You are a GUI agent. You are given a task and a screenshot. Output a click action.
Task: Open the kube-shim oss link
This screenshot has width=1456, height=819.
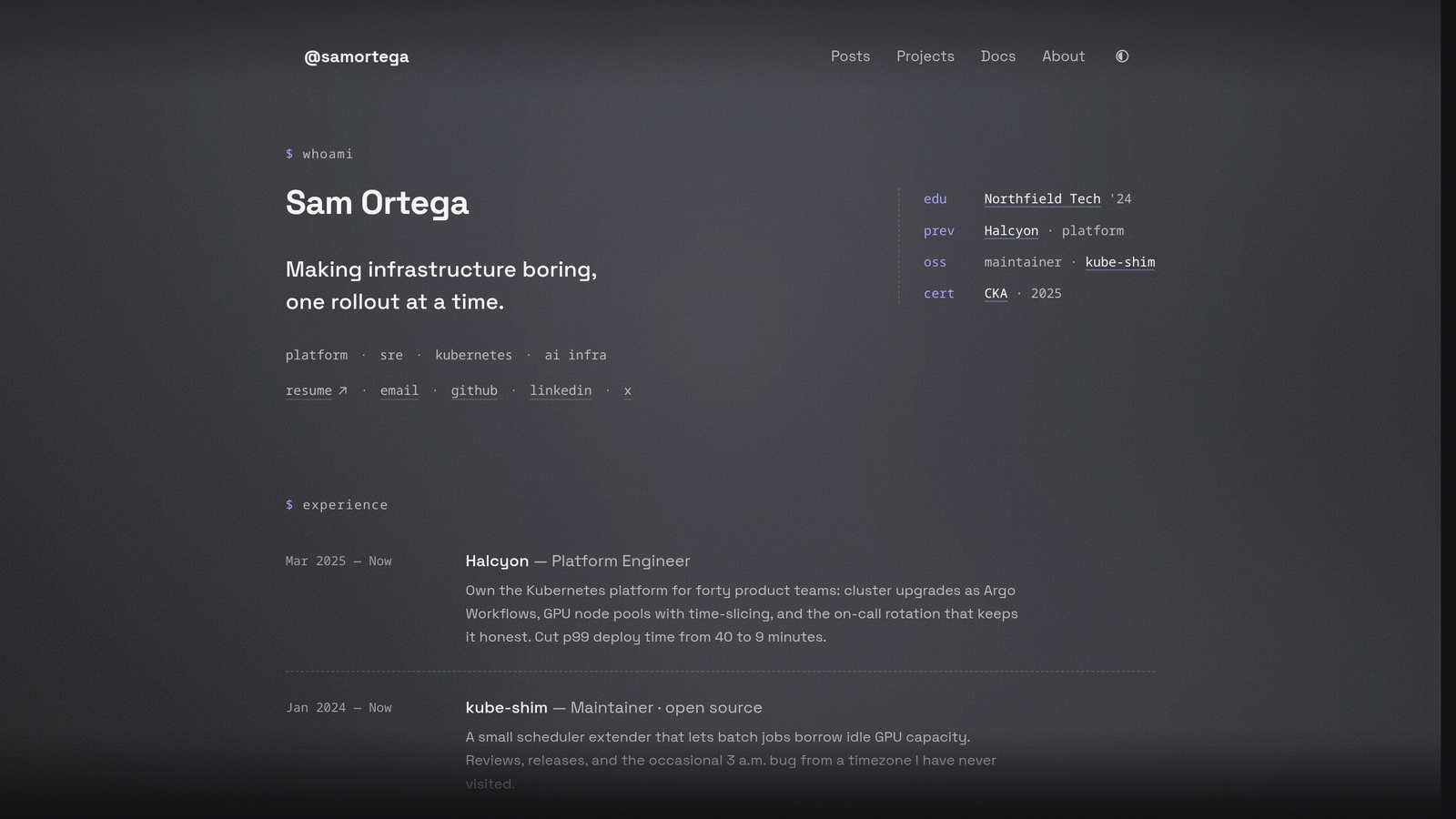point(1120,262)
